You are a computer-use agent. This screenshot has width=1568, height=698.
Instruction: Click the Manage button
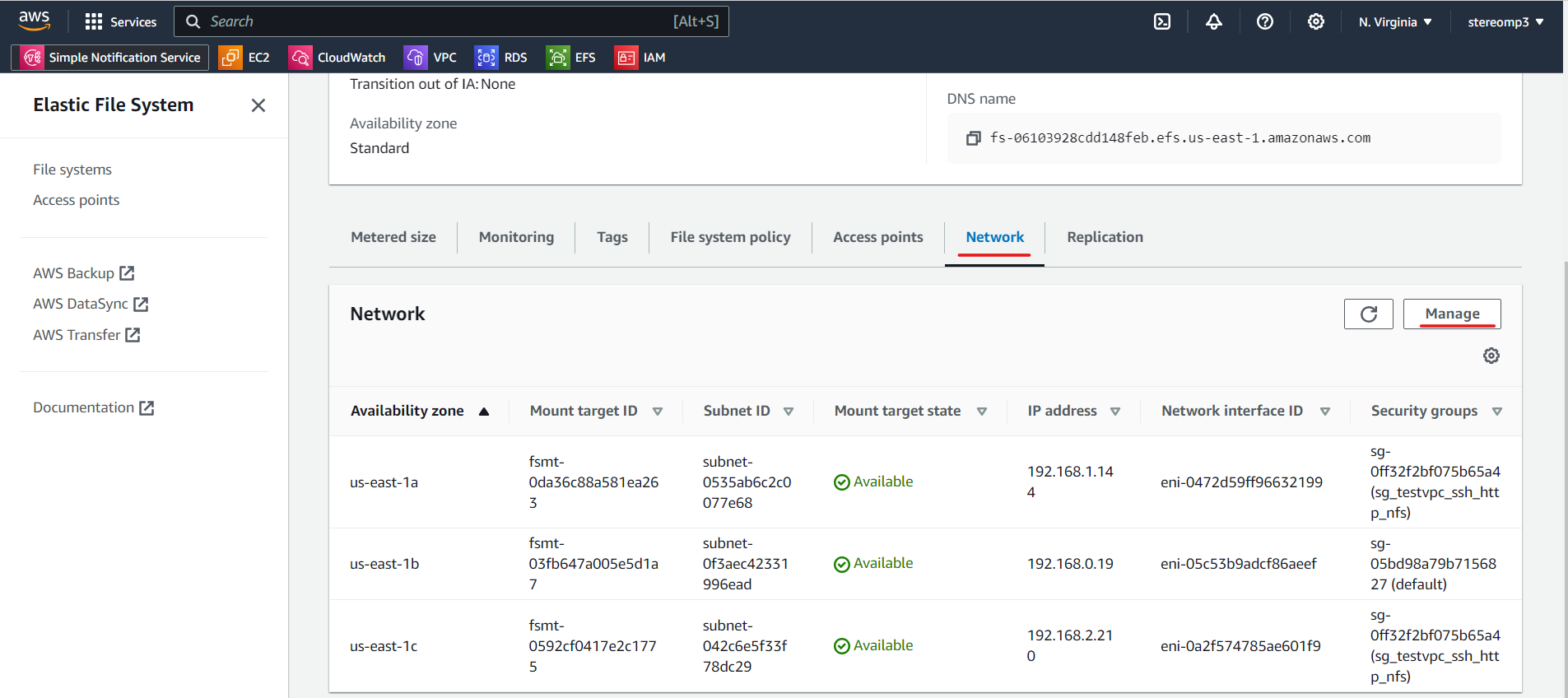[1452, 314]
